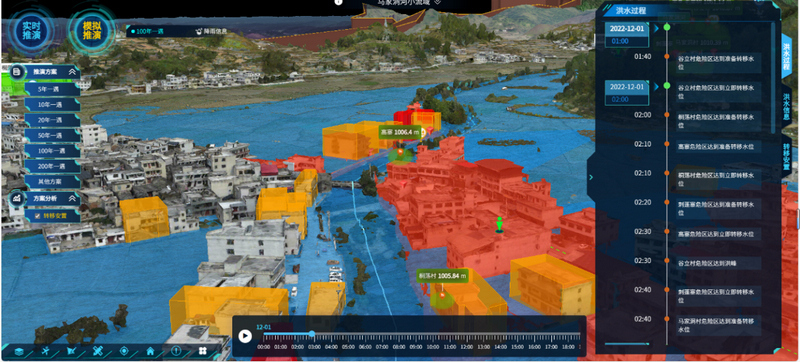Select the flag marker tool in bottom toolbar

[x=71, y=351]
